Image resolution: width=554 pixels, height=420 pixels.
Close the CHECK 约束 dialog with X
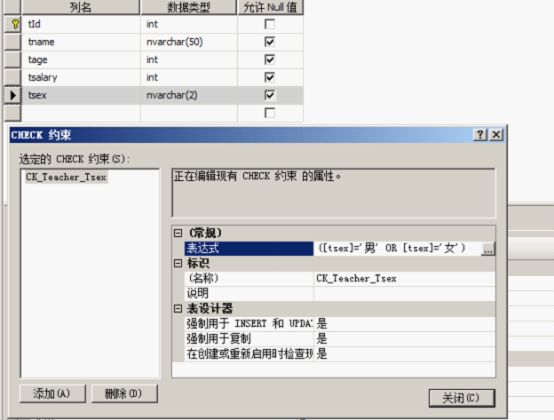coord(496,135)
